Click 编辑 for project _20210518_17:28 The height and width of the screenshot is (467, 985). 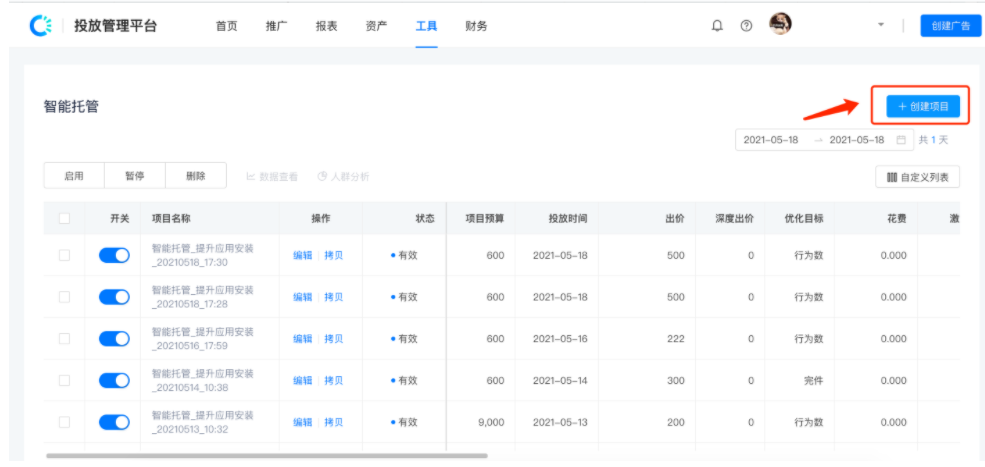pyautogui.click(x=302, y=297)
